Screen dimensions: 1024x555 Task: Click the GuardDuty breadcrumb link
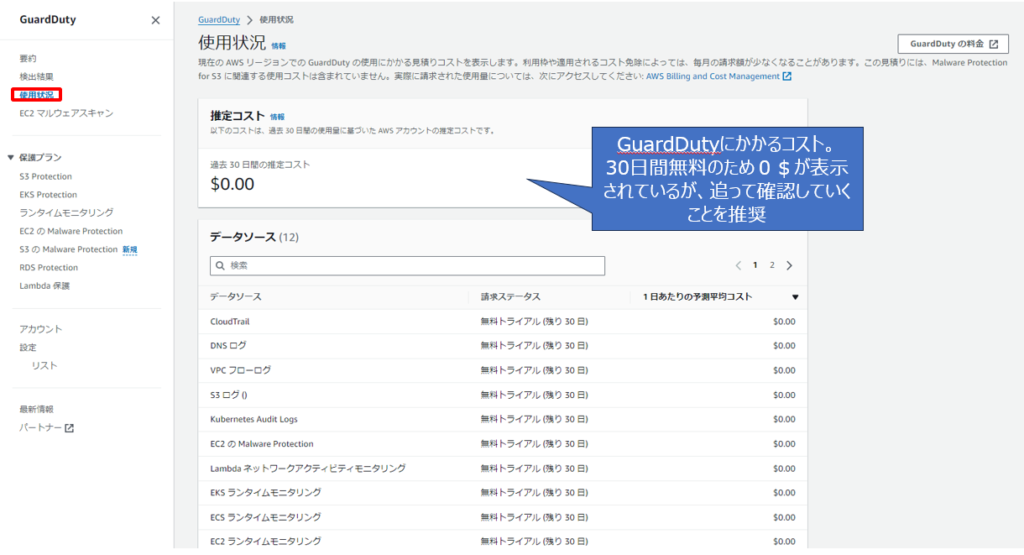[x=219, y=20]
